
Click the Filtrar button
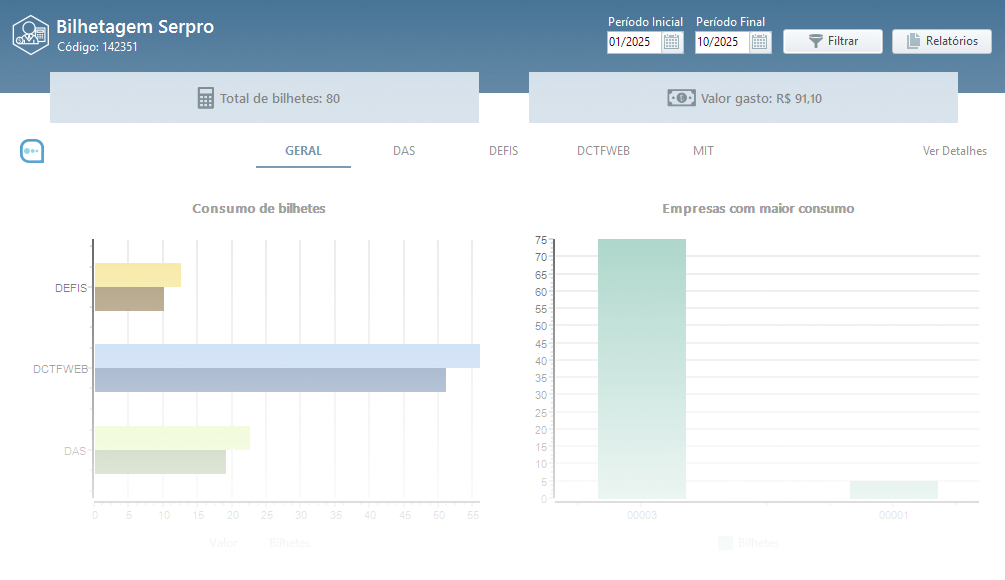pos(832,42)
